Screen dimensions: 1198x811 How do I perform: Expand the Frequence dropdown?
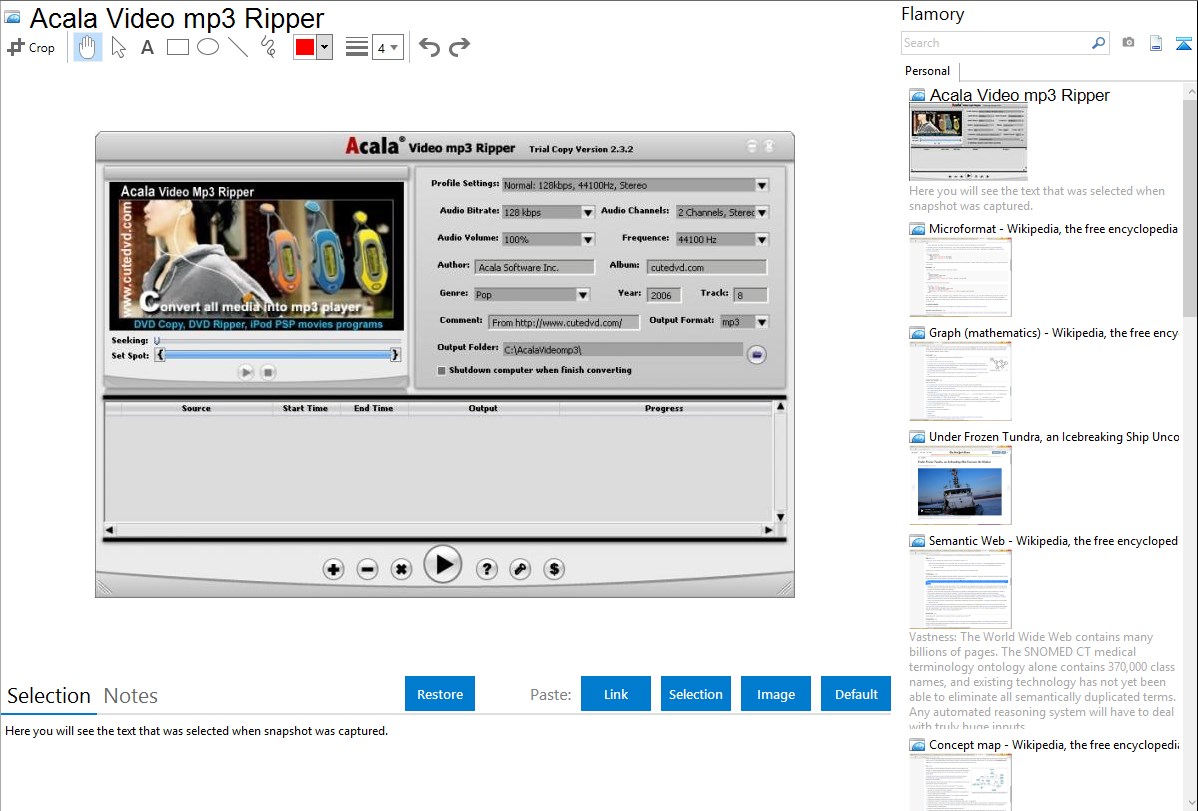pyautogui.click(x=762, y=239)
